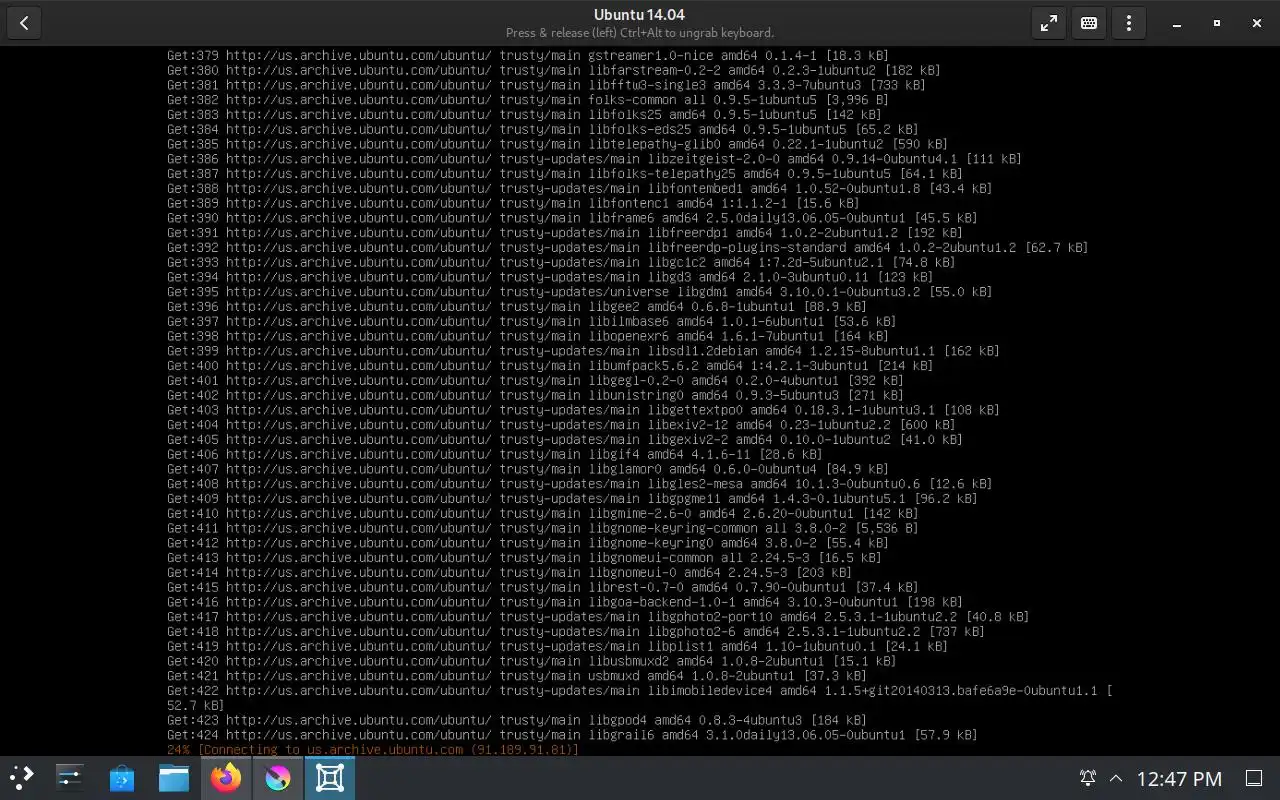Click the ungrab keyboard hint subtitle
The image size is (1280, 800).
(639, 33)
